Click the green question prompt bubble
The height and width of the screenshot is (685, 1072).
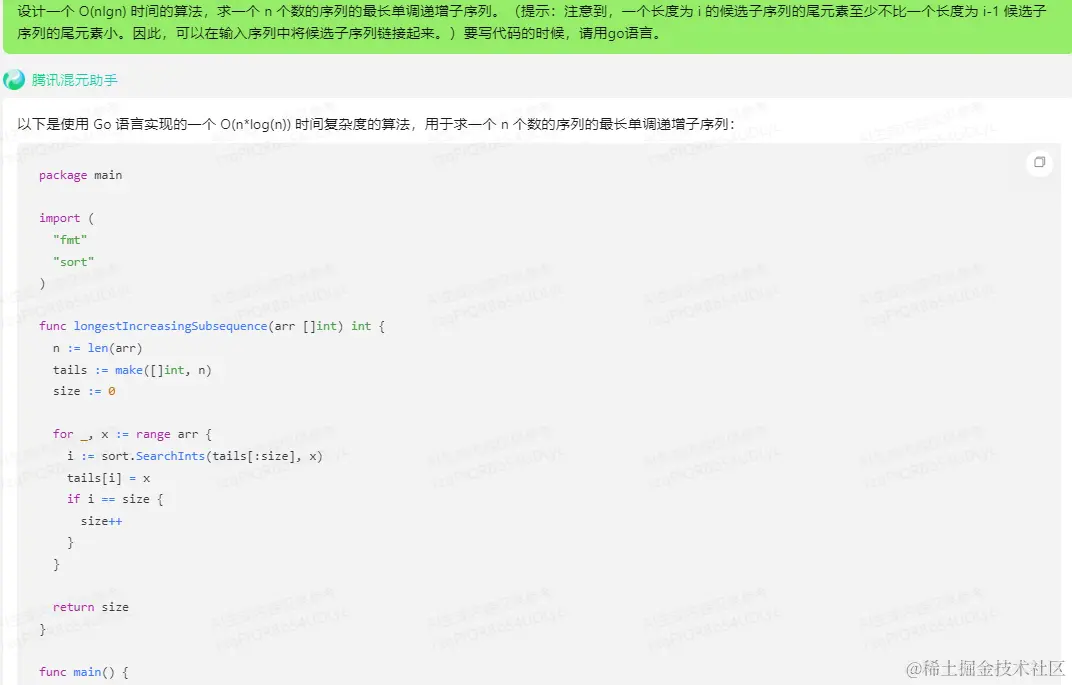[x=536, y=26]
